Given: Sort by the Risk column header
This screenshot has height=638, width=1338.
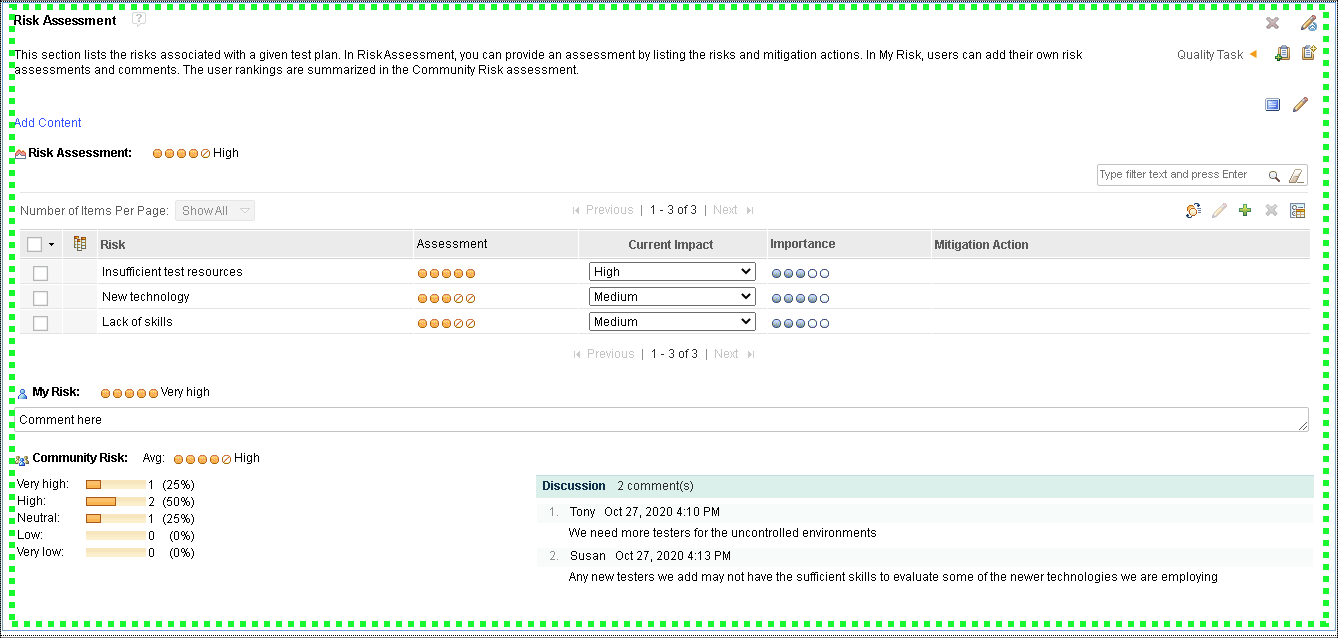Looking at the screenshot, I should coord(113,245).
